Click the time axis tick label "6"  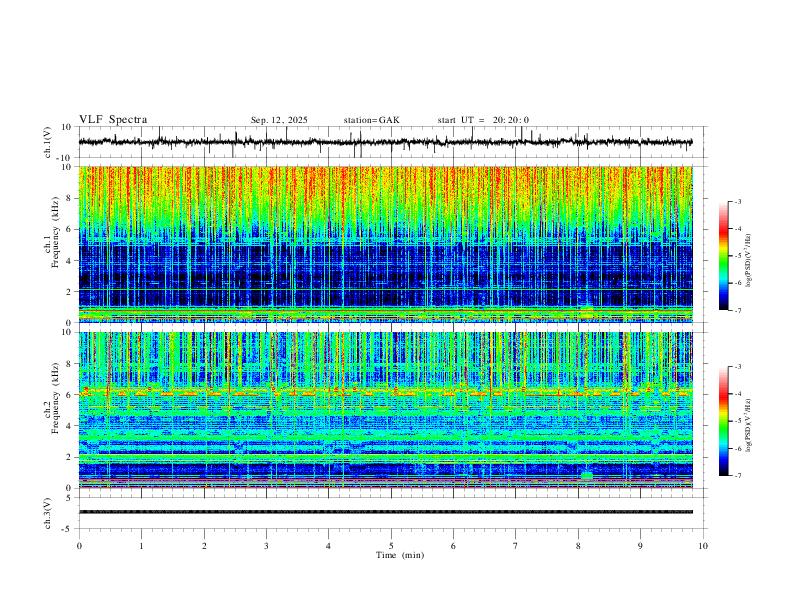[x=453, y=546]
